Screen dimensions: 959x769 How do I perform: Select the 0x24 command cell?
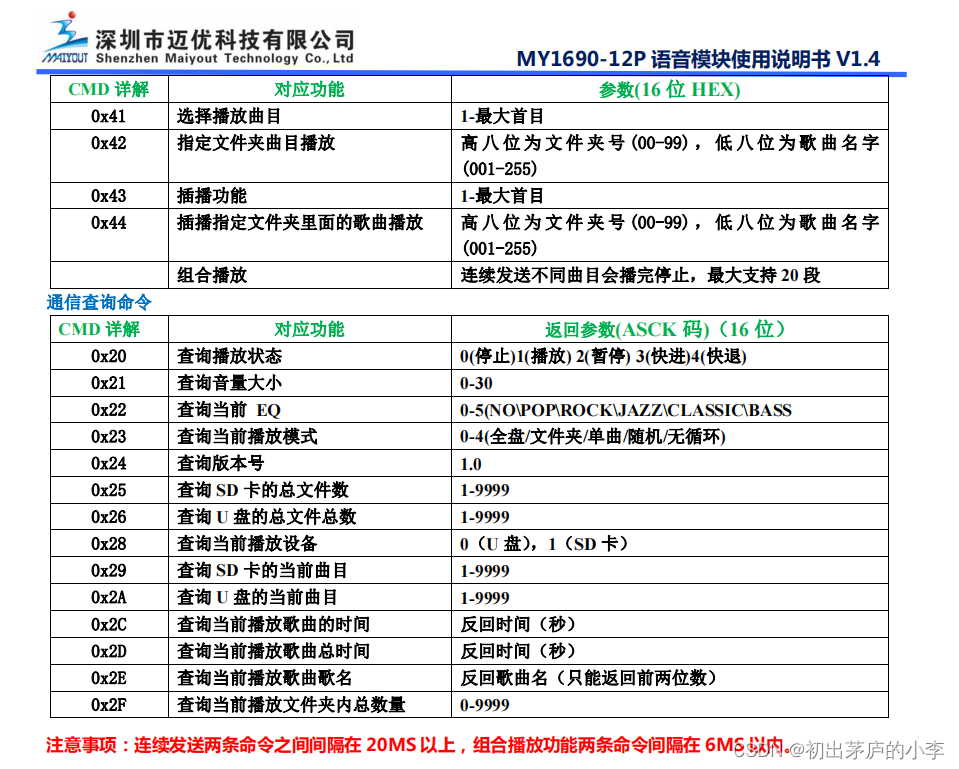point(109,463)
